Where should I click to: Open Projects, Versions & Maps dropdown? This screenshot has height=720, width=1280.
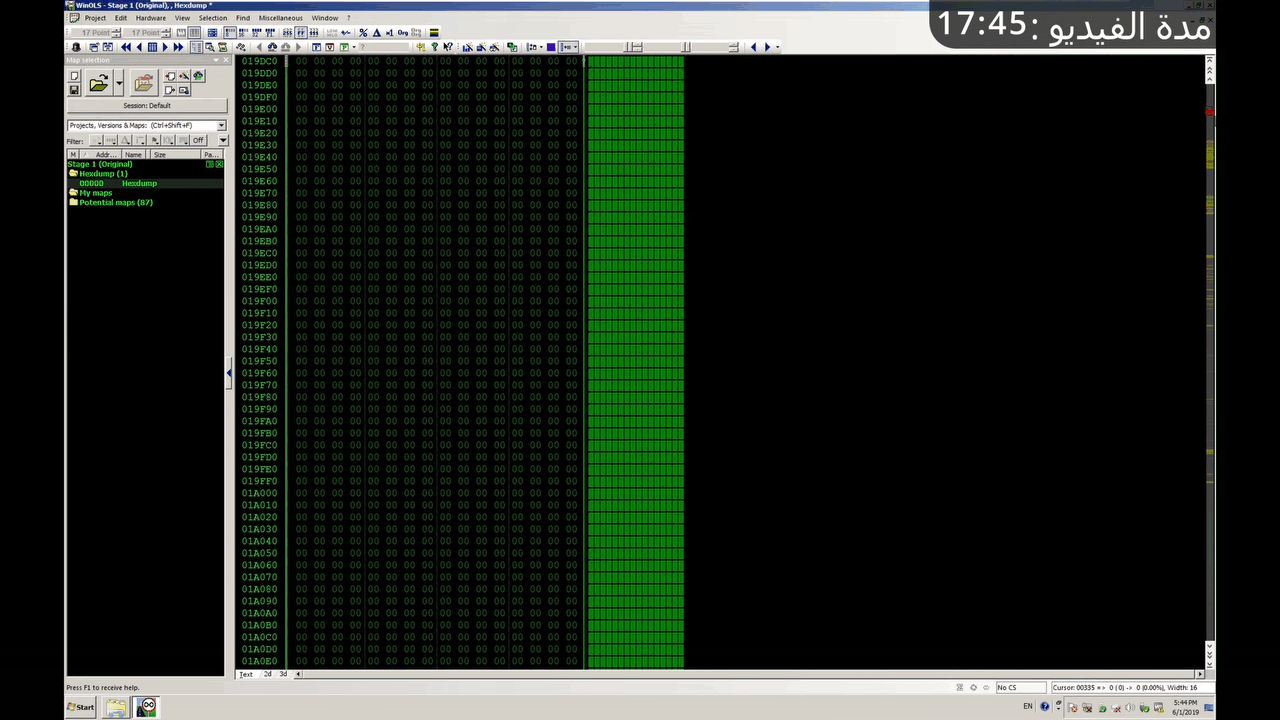click(221, 126)
